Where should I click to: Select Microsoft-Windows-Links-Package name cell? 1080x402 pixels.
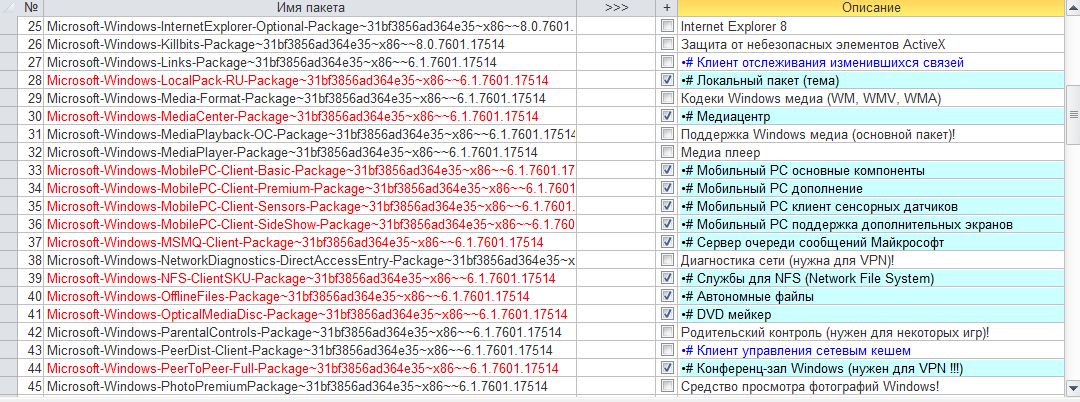[x=311, y=62]
